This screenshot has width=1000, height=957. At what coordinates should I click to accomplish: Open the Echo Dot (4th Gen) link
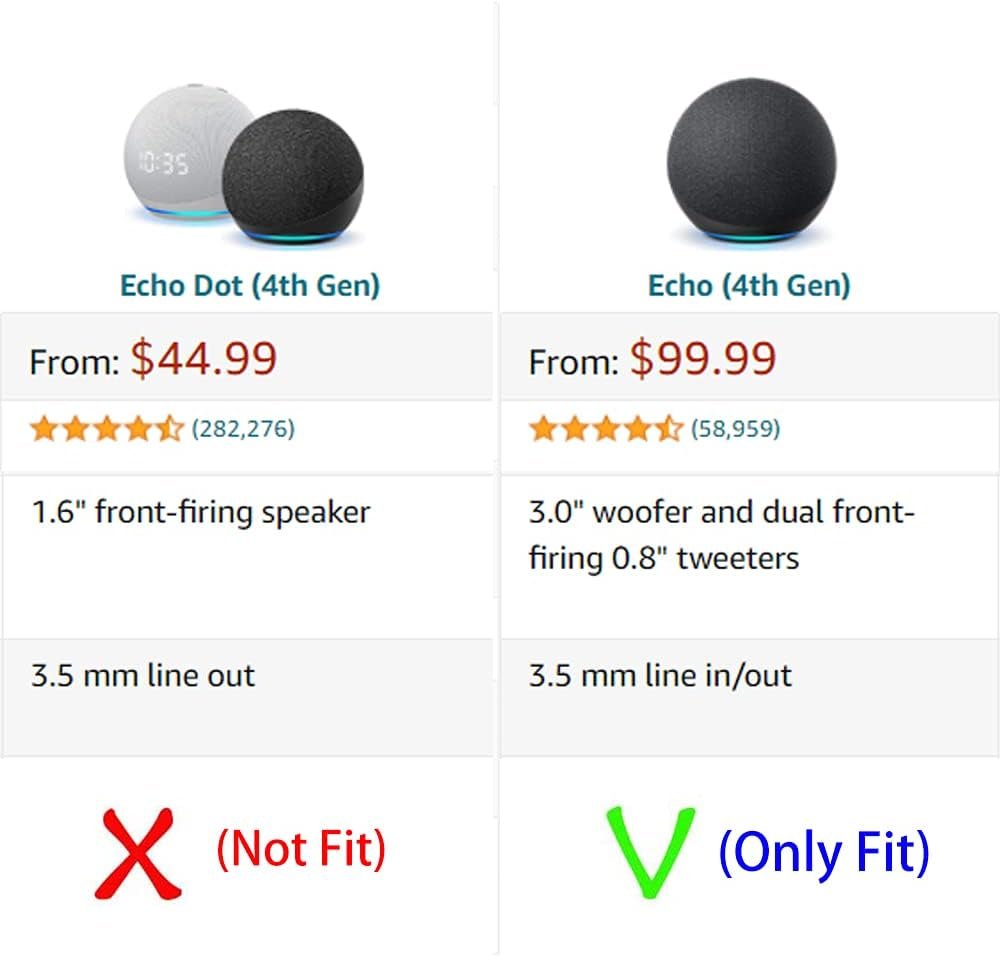(x=250, y=286)
